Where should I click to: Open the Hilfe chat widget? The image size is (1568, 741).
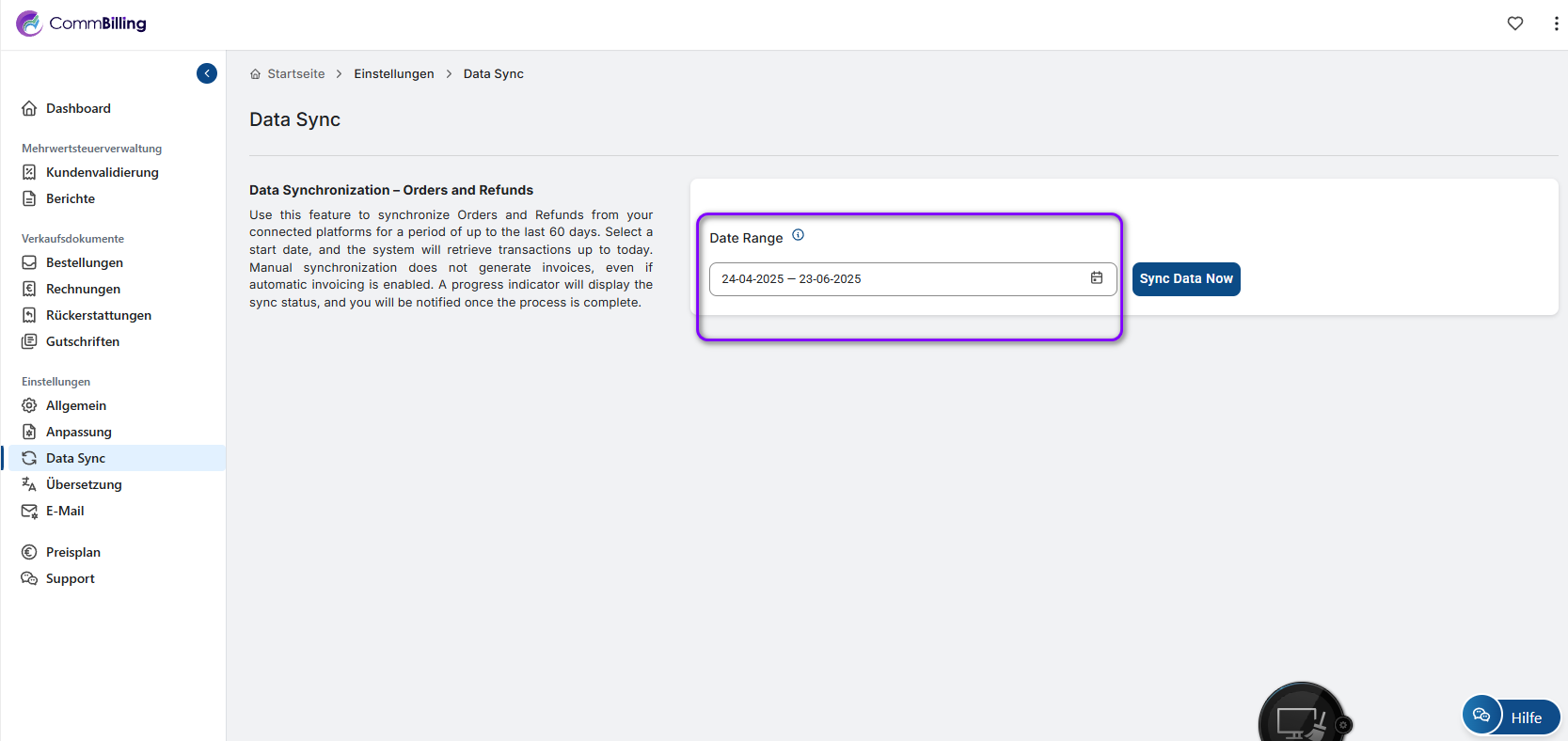tap(1512, 717)
